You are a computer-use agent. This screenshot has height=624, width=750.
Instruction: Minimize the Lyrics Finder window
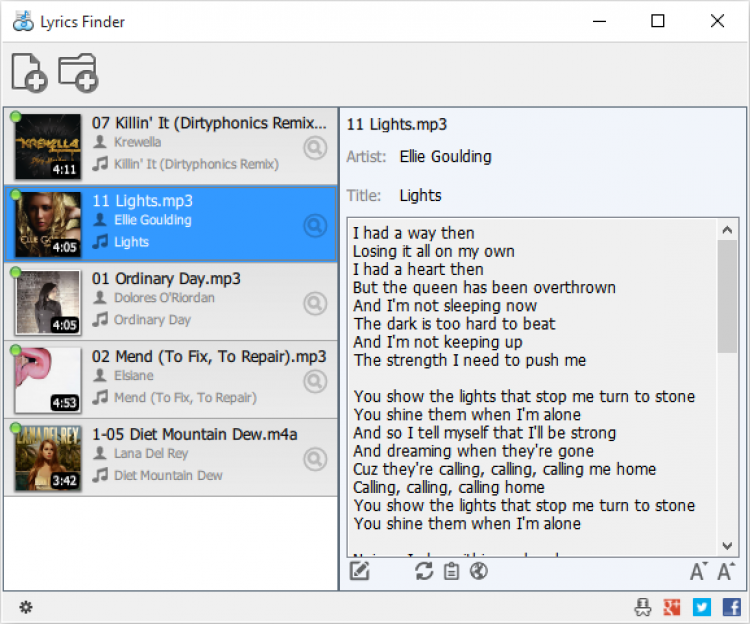(x=599, y=21)
